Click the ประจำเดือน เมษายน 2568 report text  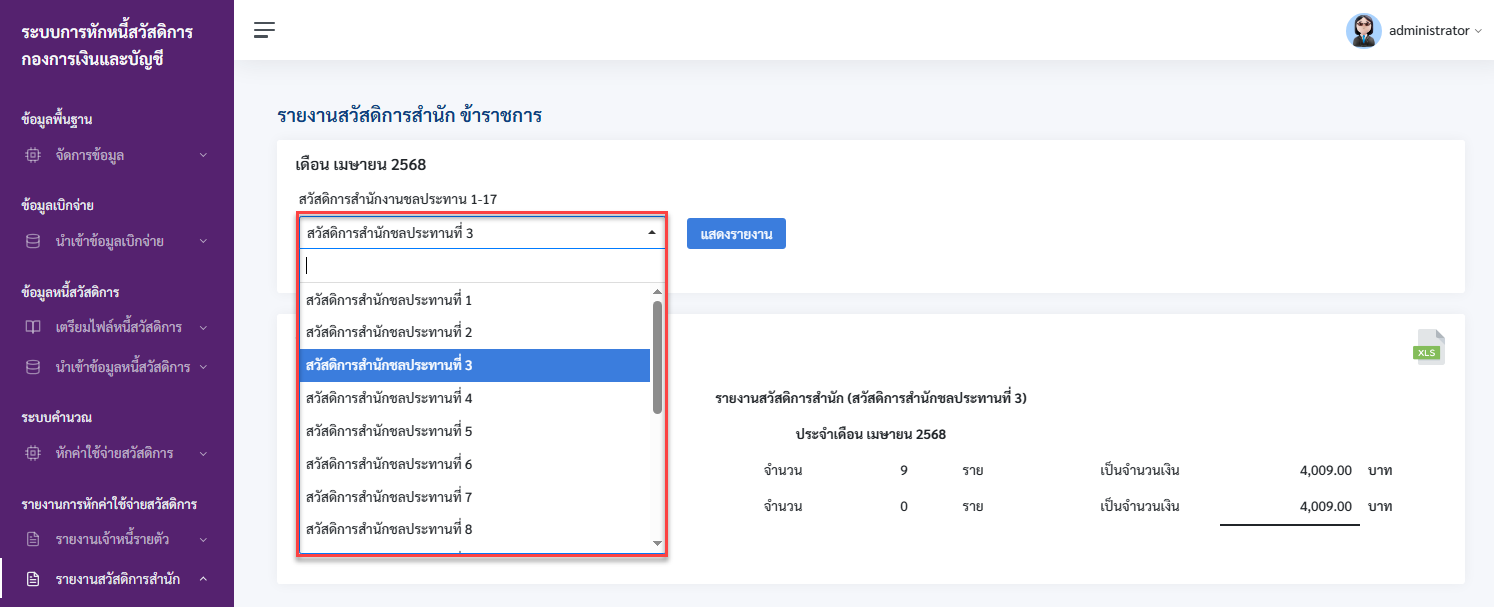(870, 434)
